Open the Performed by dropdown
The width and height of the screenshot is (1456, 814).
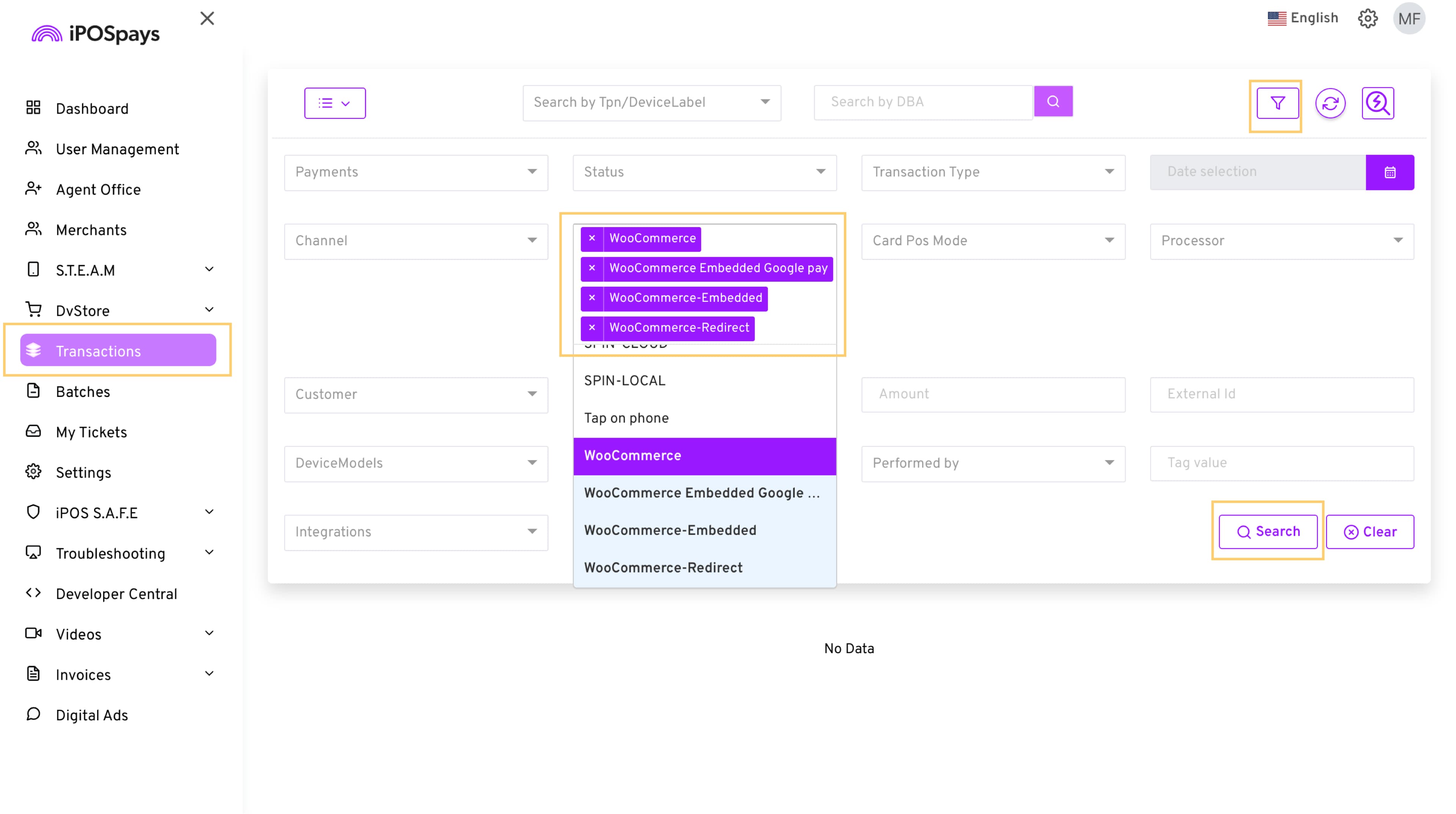pyautogui.click(x=993, y=464)
